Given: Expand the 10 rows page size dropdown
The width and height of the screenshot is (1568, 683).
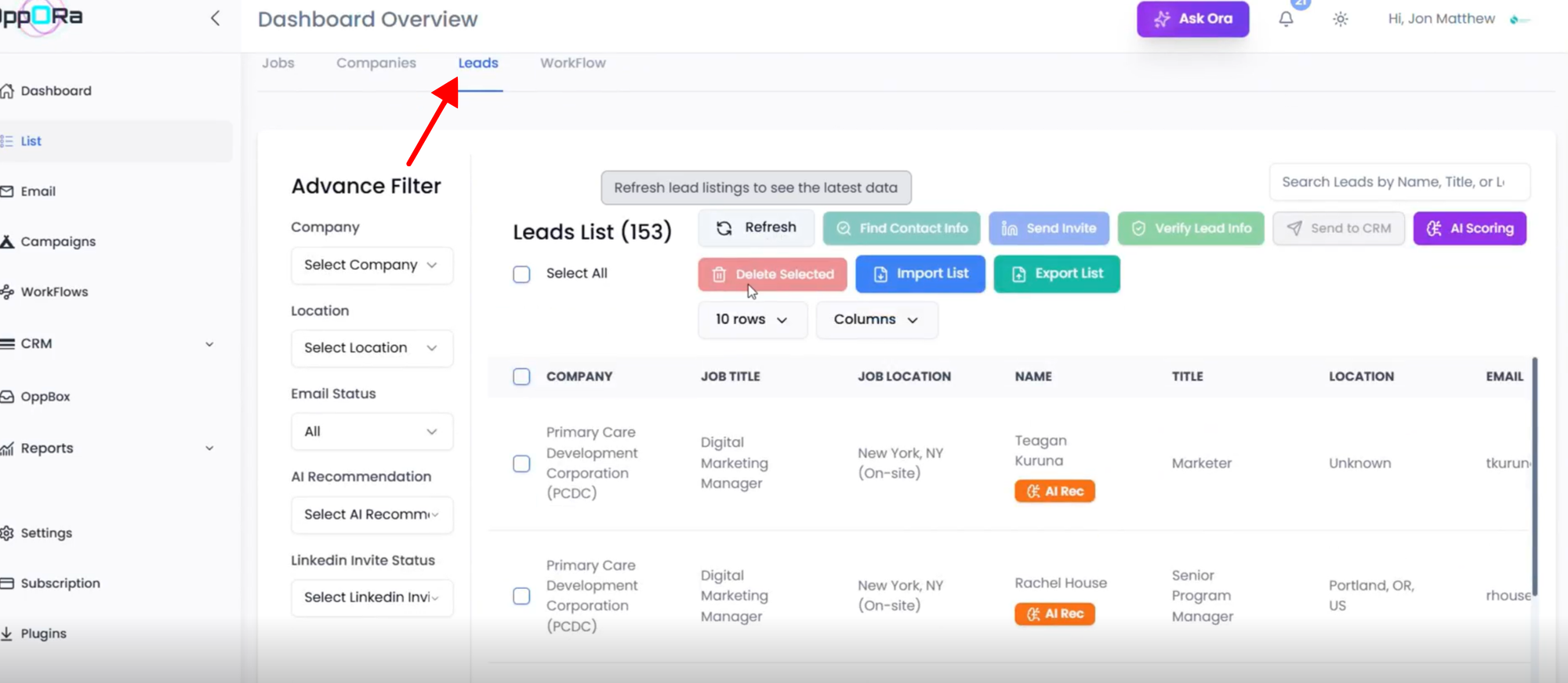Looking at the screenshot, I should (752, 320).
